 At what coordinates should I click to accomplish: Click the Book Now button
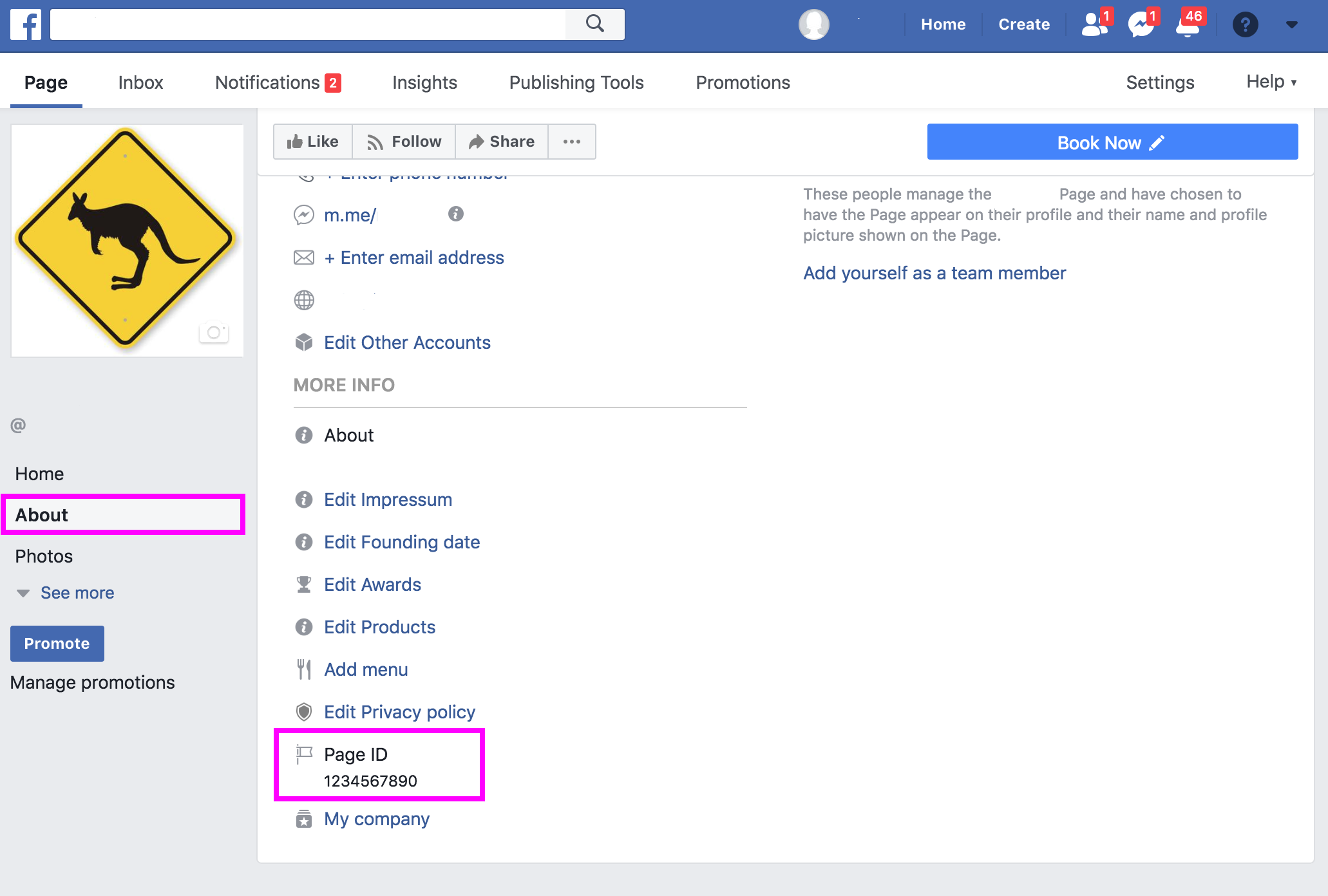pyautogui.click(x=1112, y=142)
